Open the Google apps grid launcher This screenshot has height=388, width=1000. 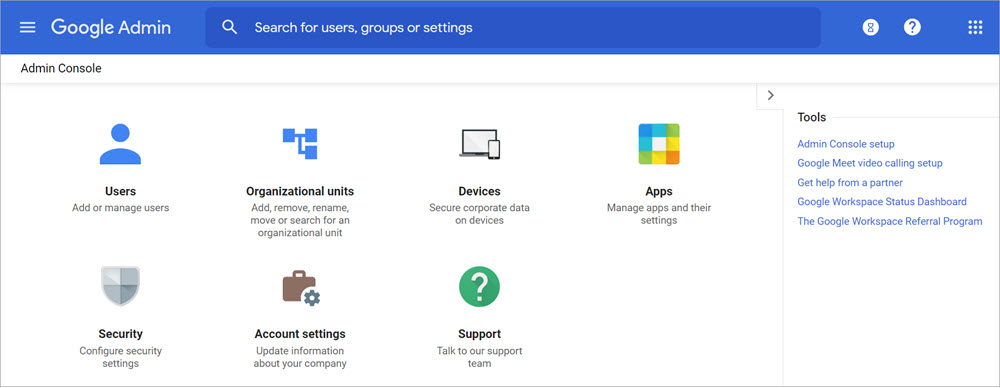tap(975, 27)
